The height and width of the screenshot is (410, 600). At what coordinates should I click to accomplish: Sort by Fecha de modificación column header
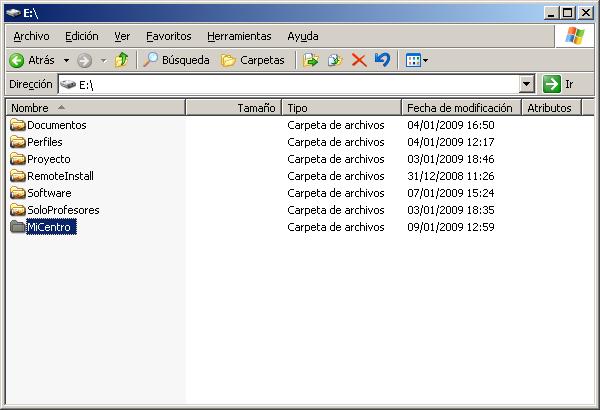coord(460,108)
